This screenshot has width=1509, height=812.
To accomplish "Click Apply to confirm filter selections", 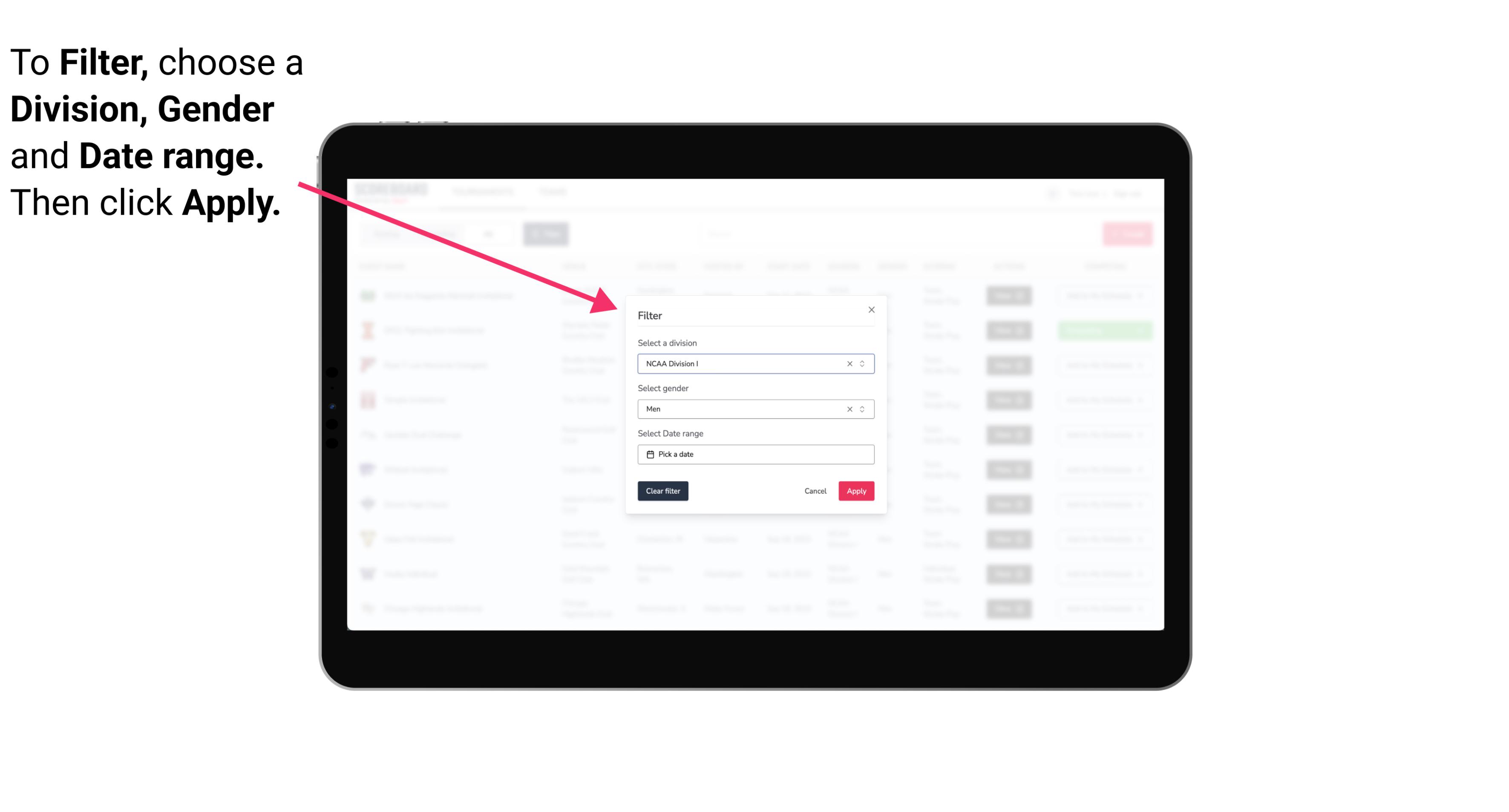I will tap(856, 491).
